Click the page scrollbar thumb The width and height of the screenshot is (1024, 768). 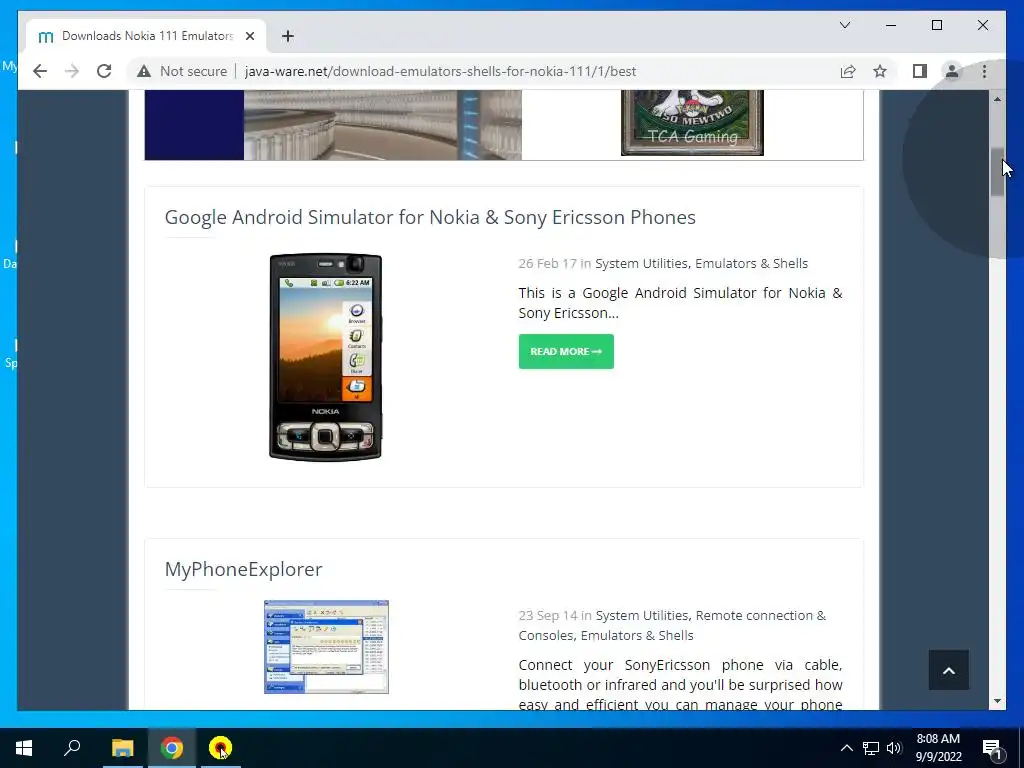click(997, 171)
